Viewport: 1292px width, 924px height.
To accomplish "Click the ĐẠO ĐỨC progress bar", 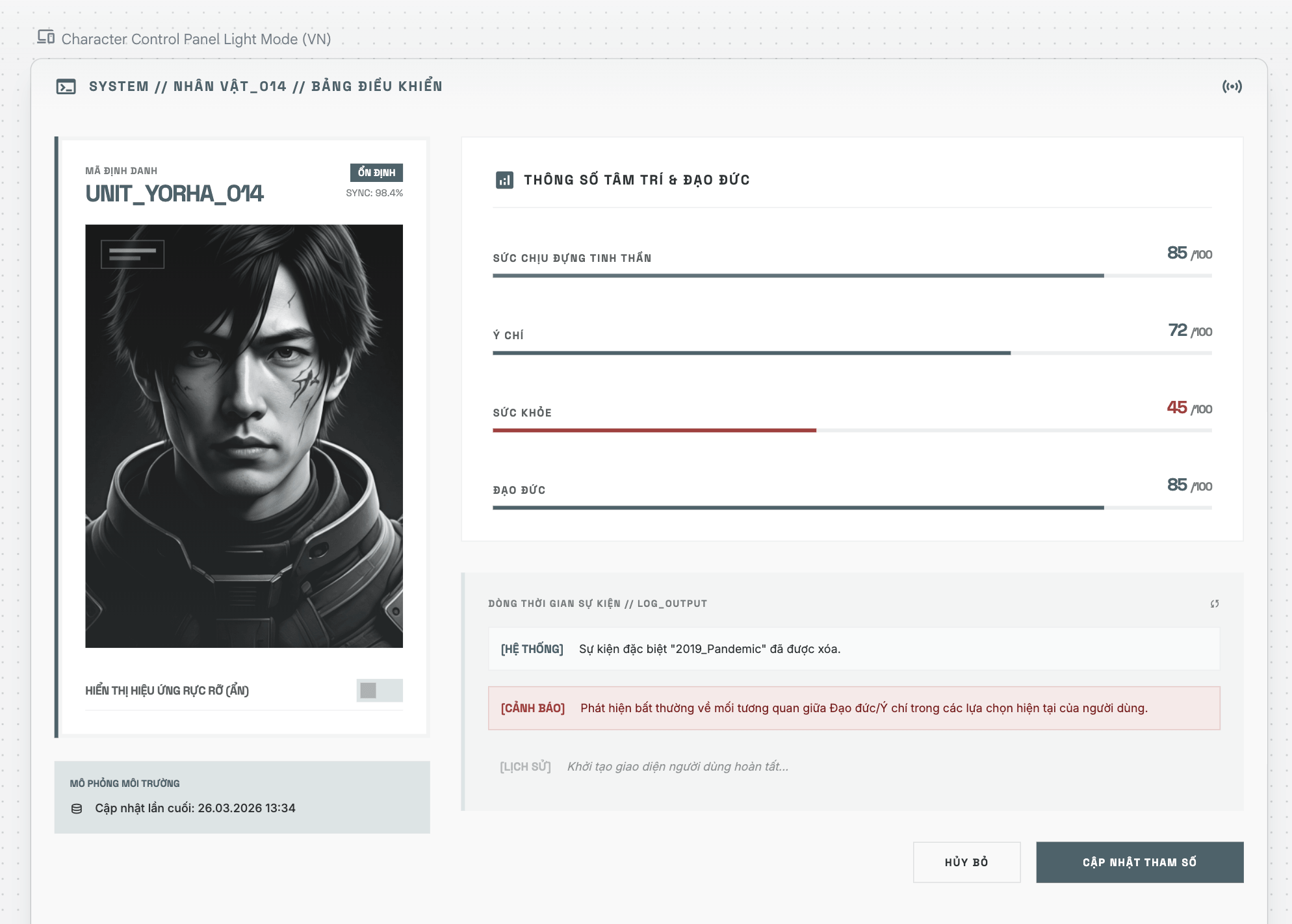I will 852,507.
